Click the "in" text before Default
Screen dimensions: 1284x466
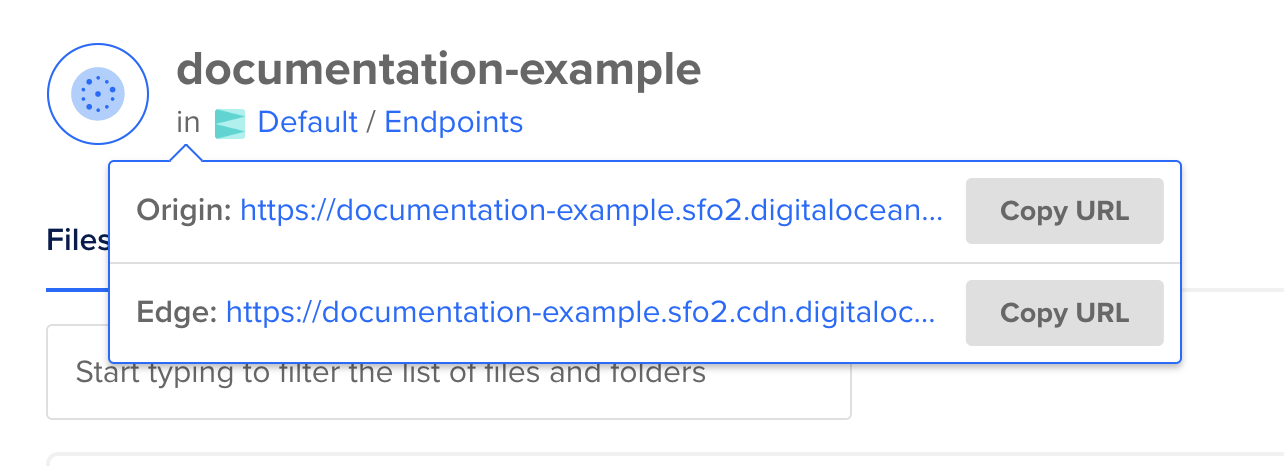point(188,123)
